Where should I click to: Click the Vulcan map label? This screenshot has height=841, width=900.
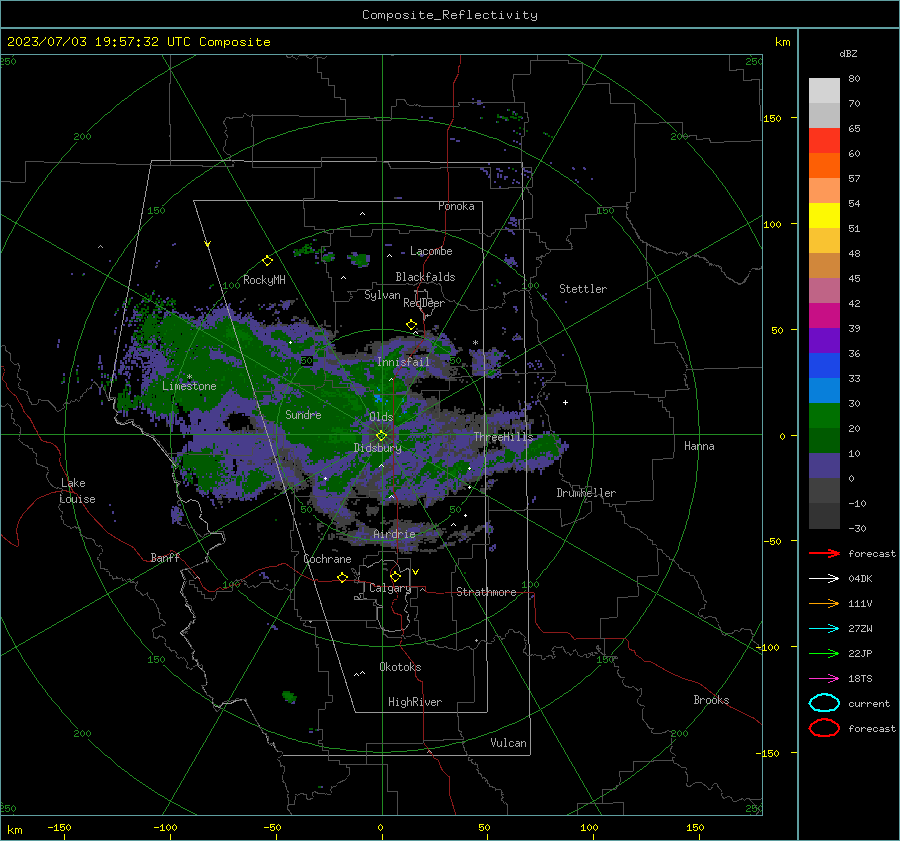coord(508,743)
